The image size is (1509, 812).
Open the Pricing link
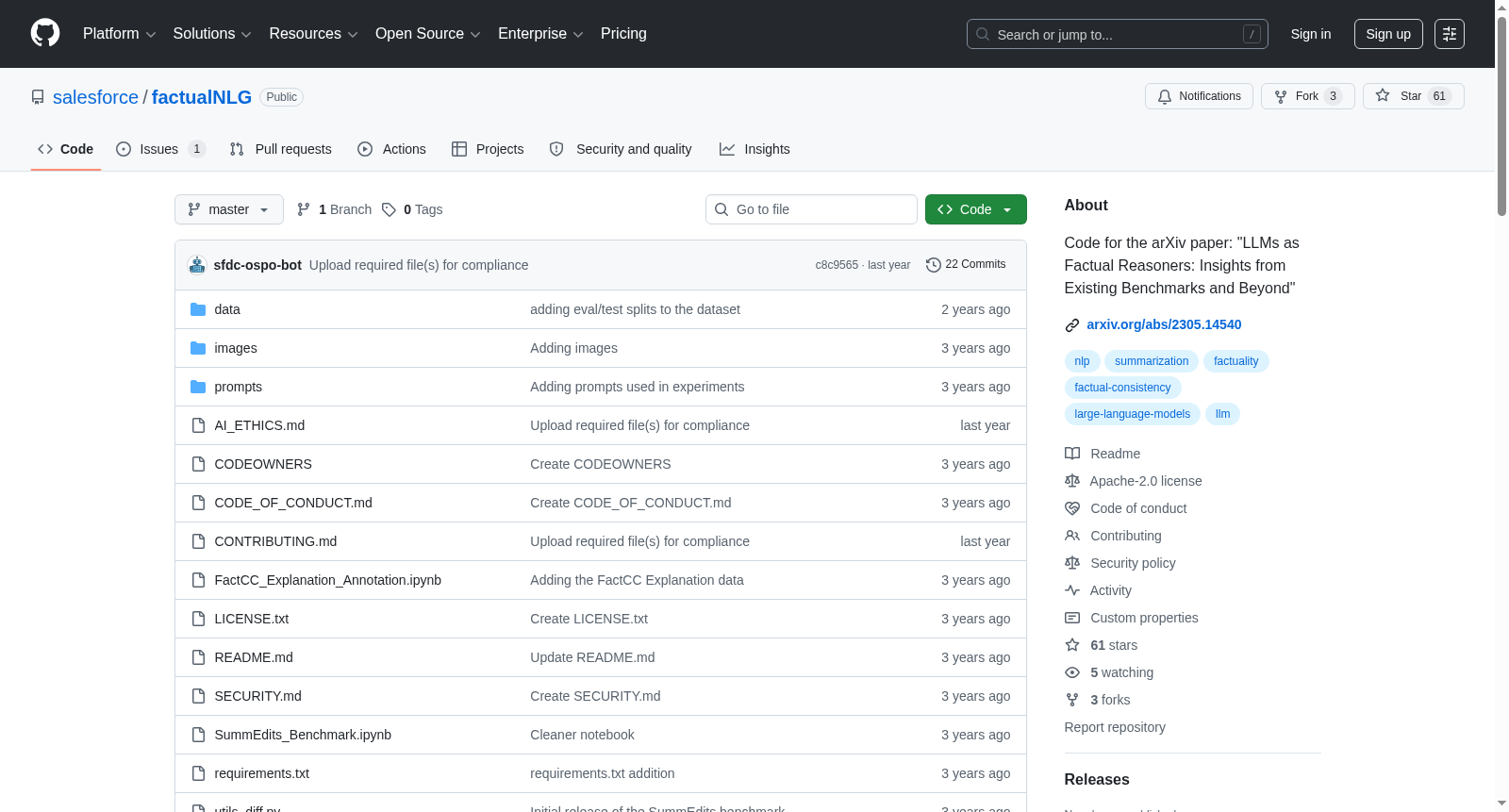tap(623, 34)
